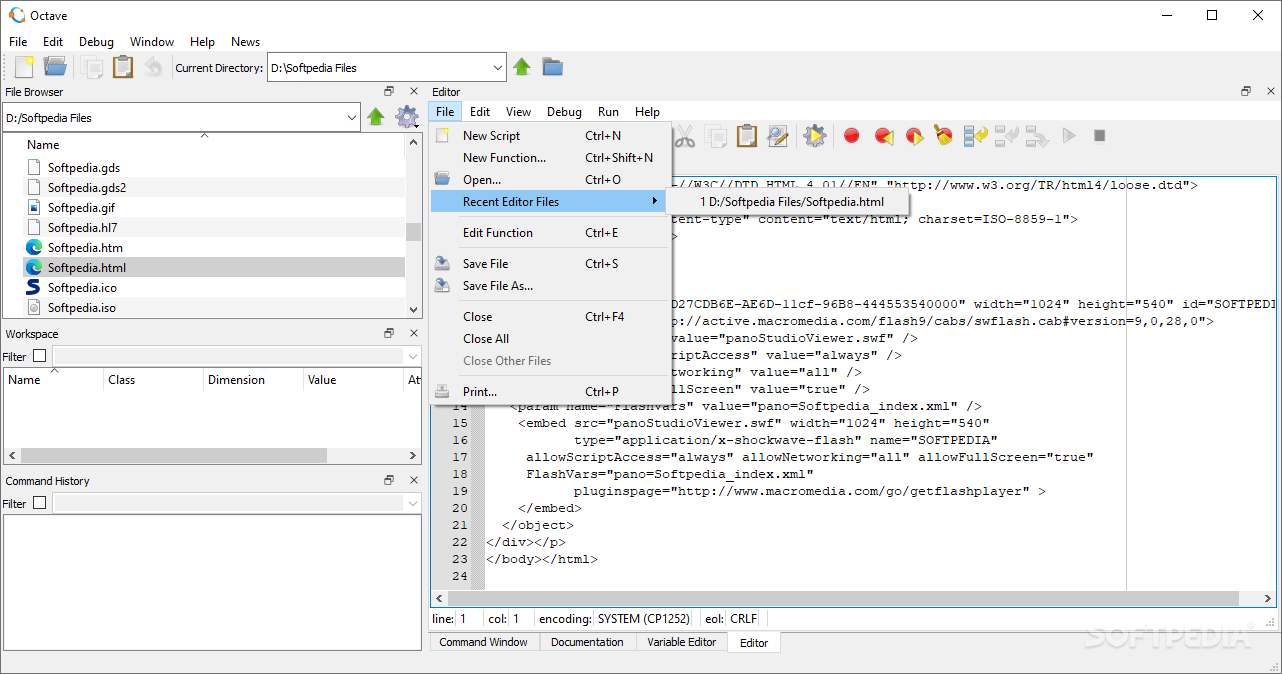Open the Window menu
This screenshot has height=674, width=1282.
(x=152, y=42)
